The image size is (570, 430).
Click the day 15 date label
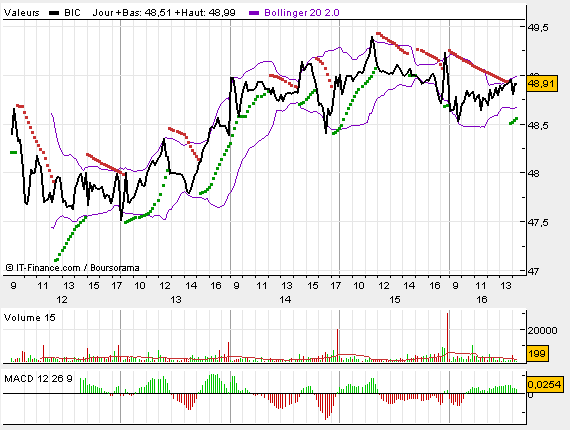395,300
